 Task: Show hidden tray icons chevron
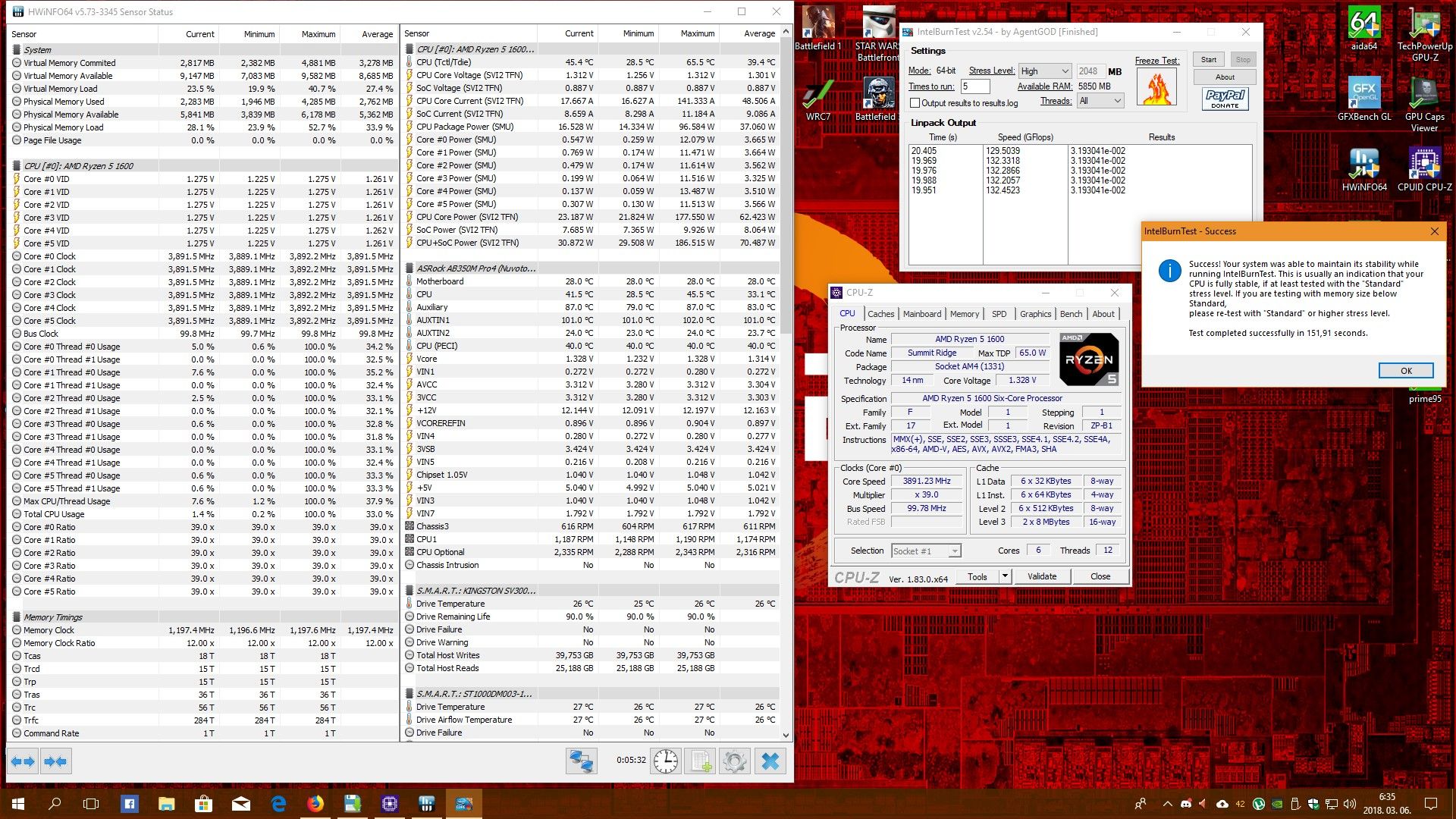[1167, 804]
